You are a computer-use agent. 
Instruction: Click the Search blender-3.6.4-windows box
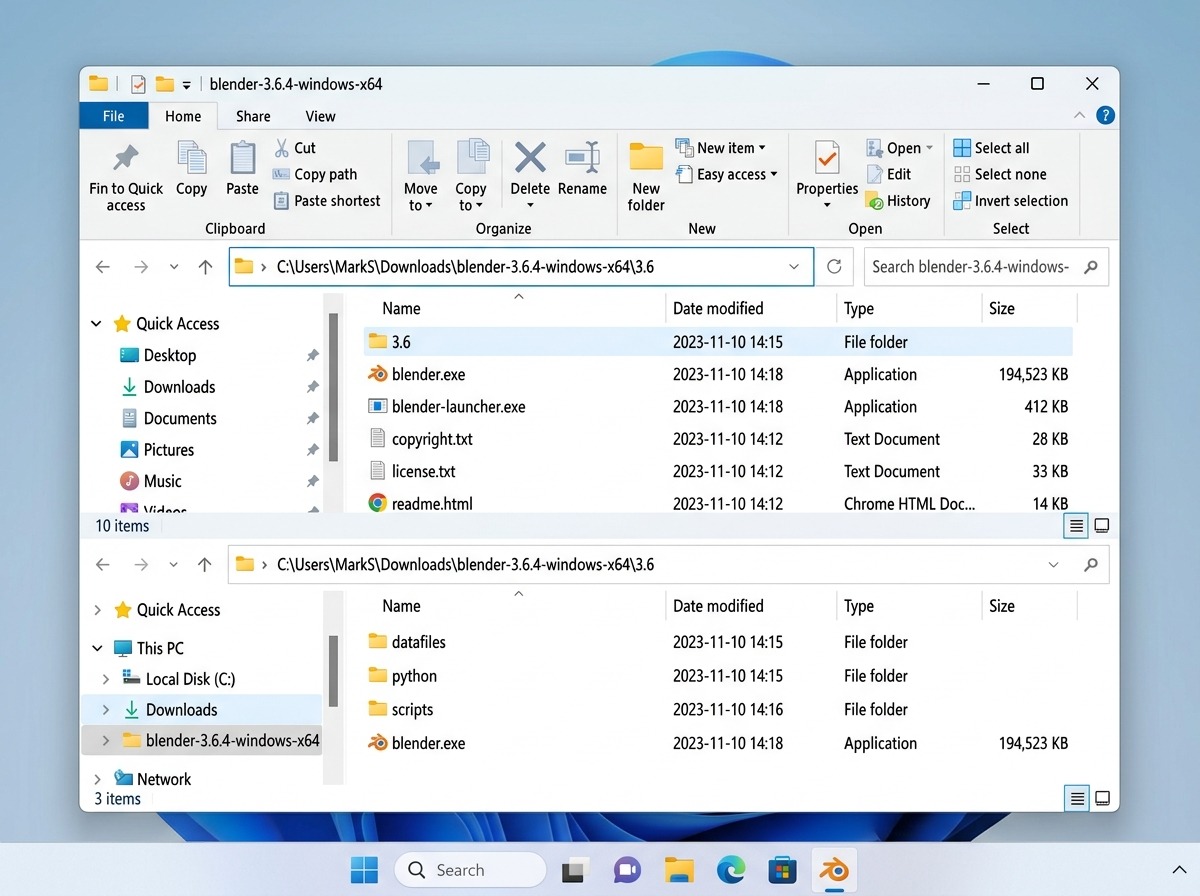click(985, 267)
